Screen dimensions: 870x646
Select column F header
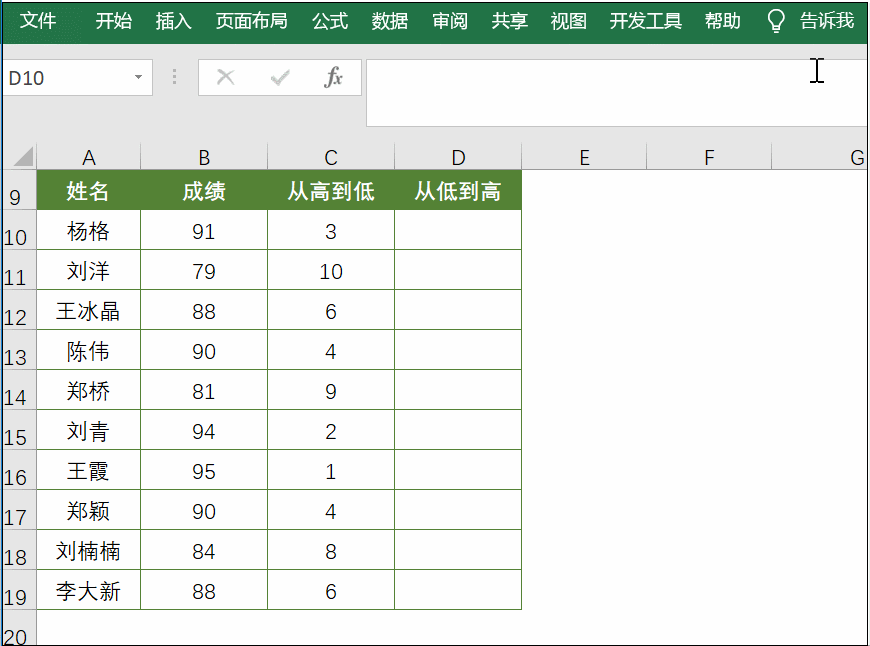(x=709, y=157)
